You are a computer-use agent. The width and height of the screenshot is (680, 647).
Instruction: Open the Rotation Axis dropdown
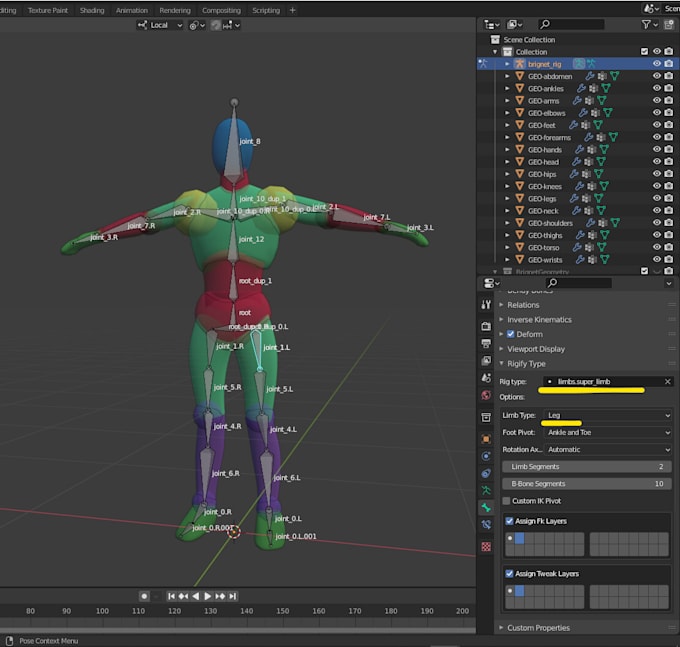coord(608,449)
